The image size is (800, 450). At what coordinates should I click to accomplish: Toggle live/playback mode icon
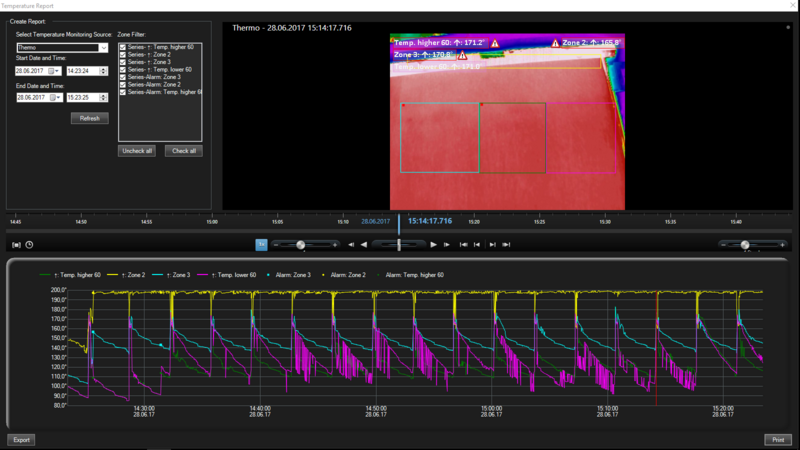coord(16,245)
